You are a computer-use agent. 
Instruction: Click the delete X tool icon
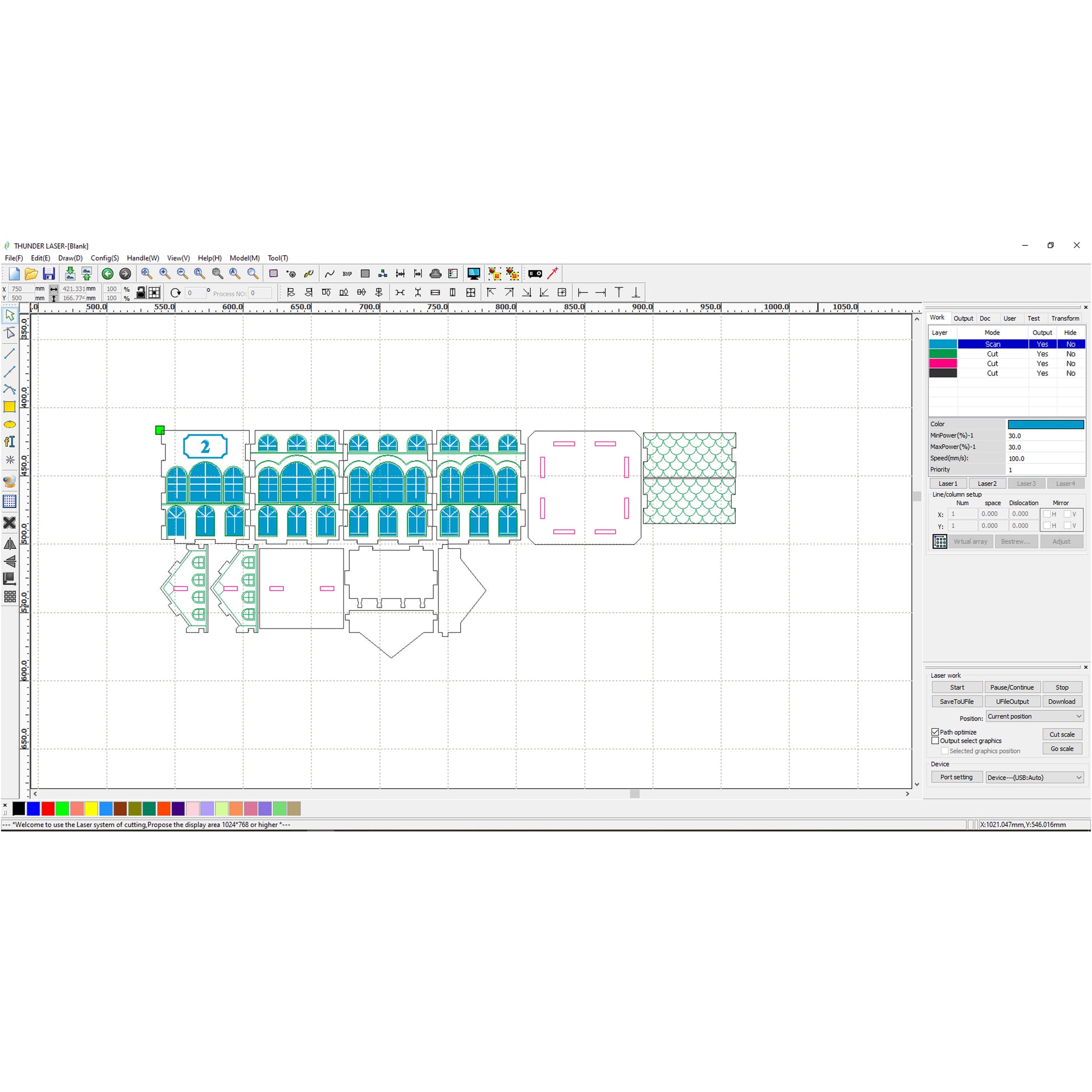coord(10,523)
